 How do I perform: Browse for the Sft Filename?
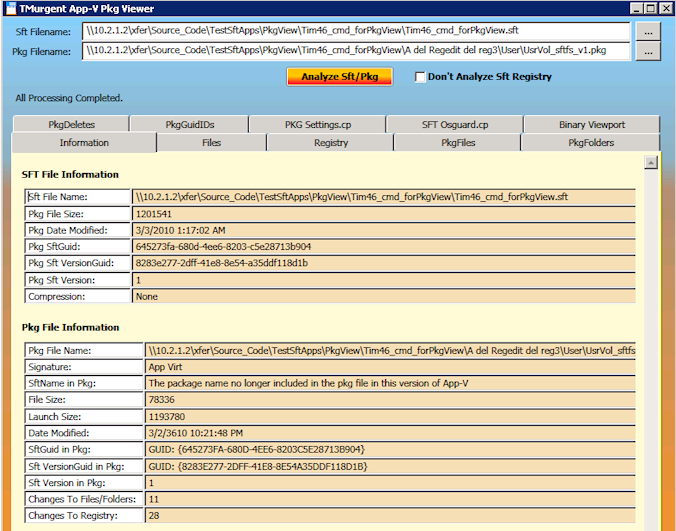click(648, 31)
